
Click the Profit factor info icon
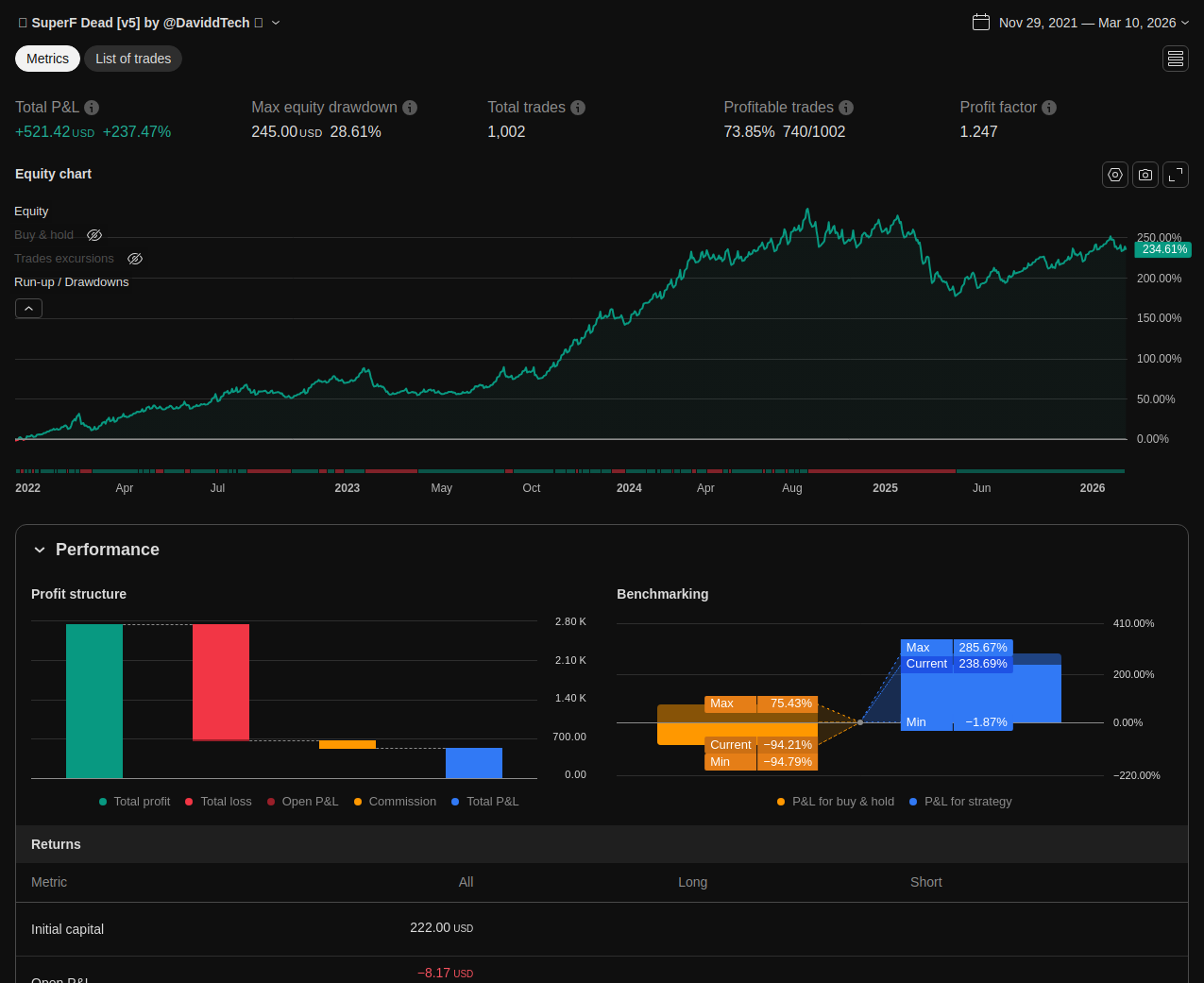(1049, 108)
